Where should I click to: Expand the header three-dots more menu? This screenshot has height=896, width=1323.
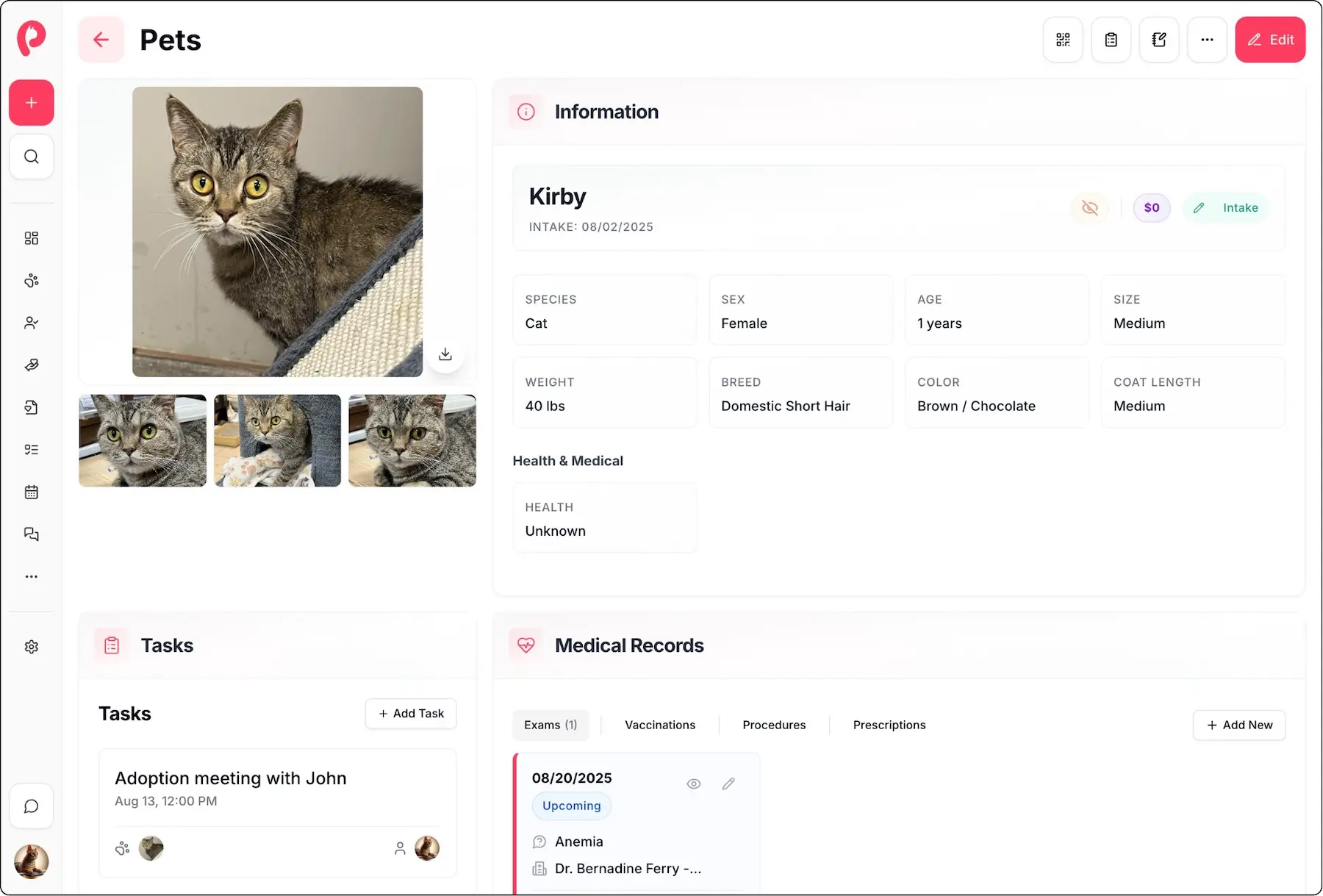pyautogui.click(x=1207, y=40)
